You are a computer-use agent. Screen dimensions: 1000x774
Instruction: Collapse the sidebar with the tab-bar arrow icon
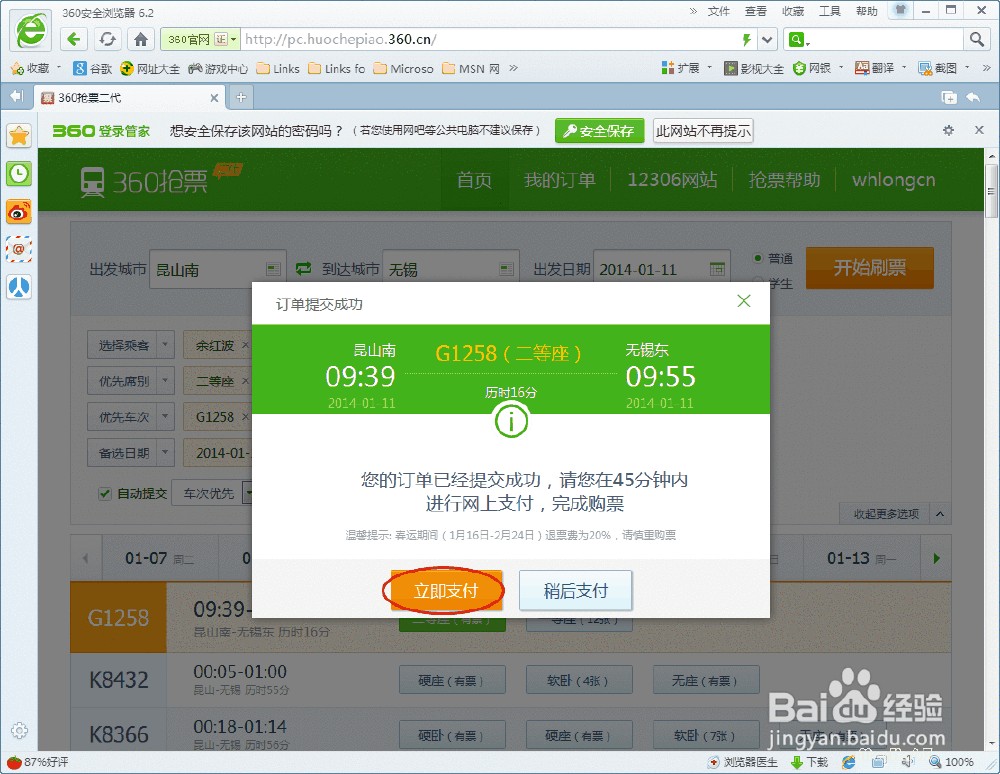click(x=17, y=97)
